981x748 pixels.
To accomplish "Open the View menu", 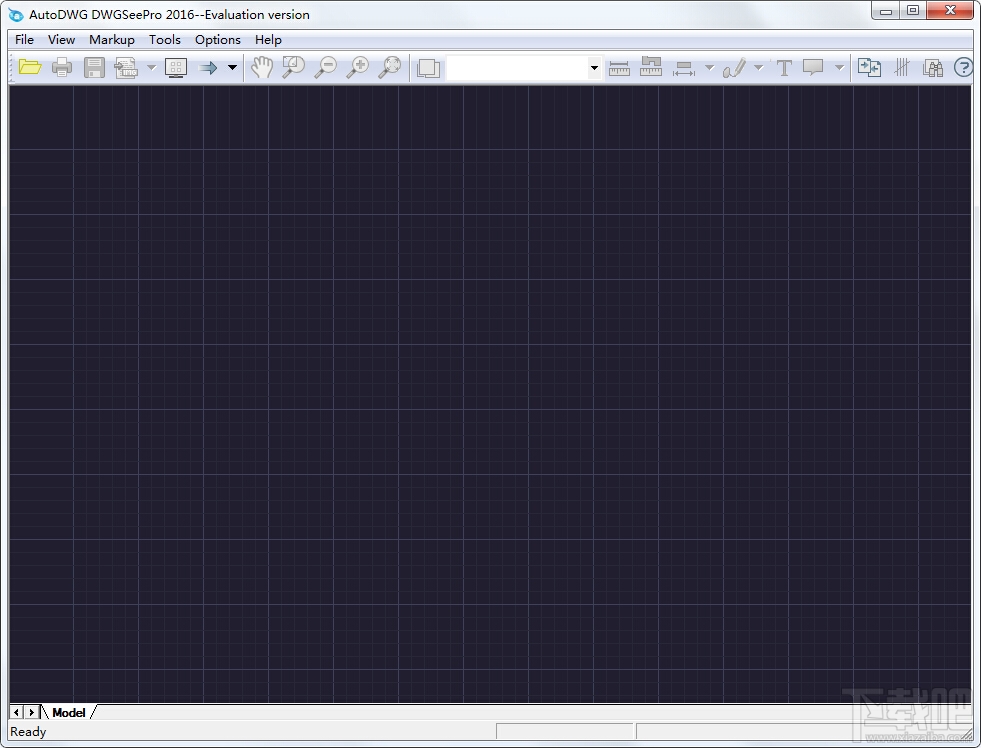I will click(x=61, y=39).
